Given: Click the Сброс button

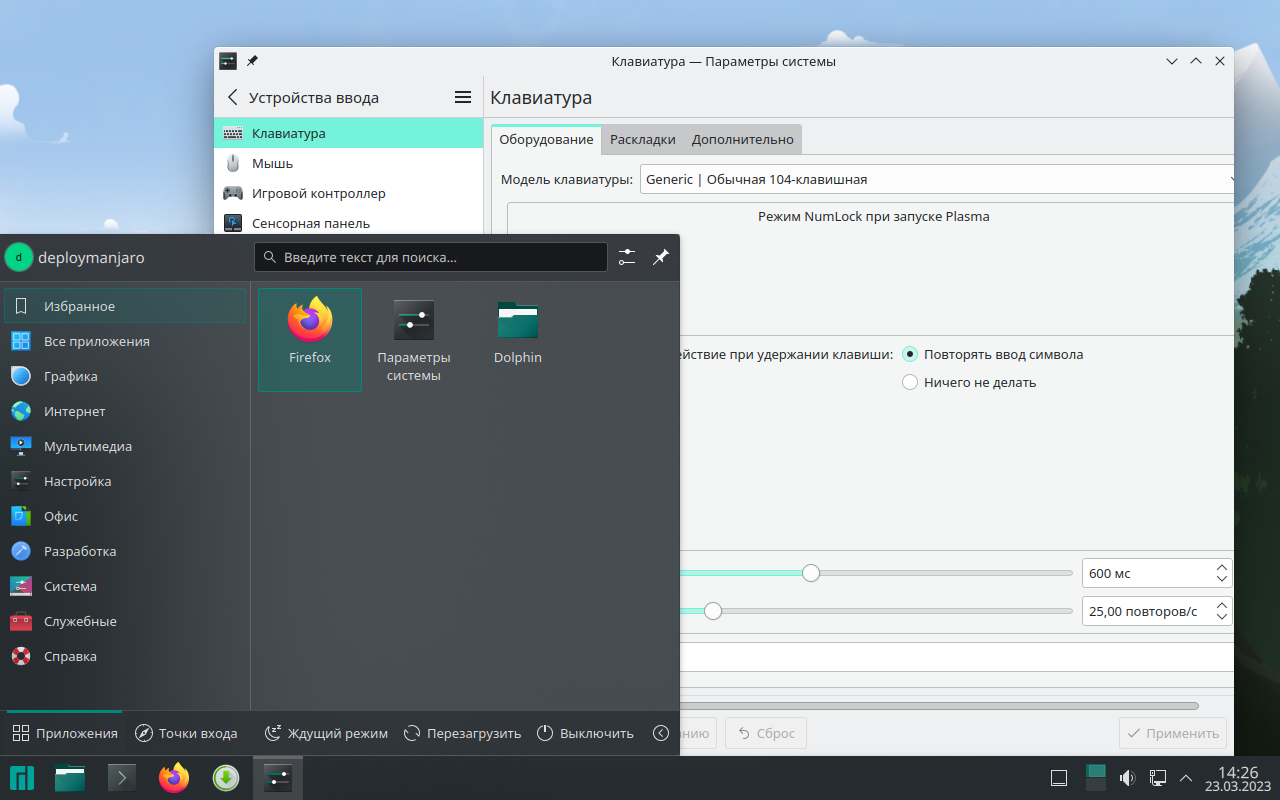Looking at the screenshot, I should coord(766,733).
